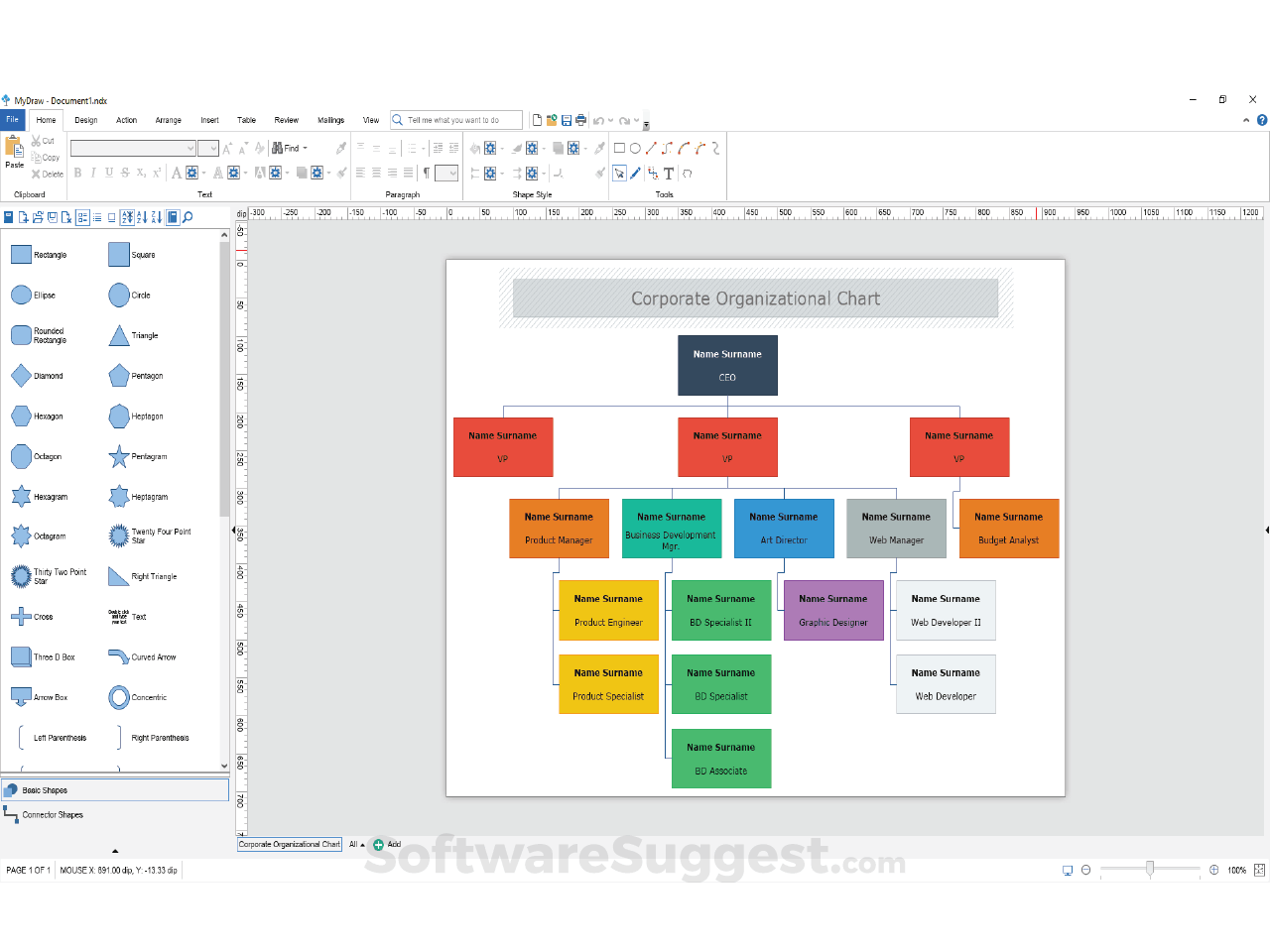The height and width of the screenshot is (952, 1270).
Task: Click the Open library folder icon
Action: (37, 217)
